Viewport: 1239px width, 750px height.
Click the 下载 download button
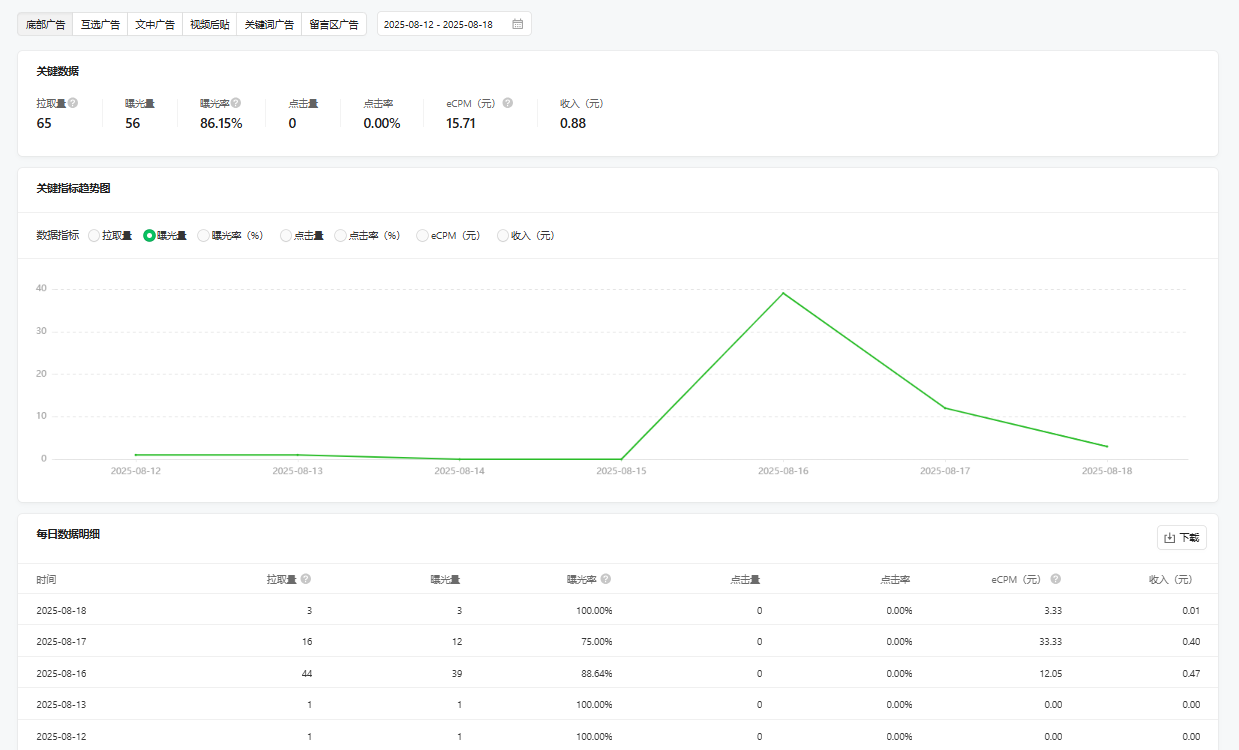click(x=1182, y=538)
